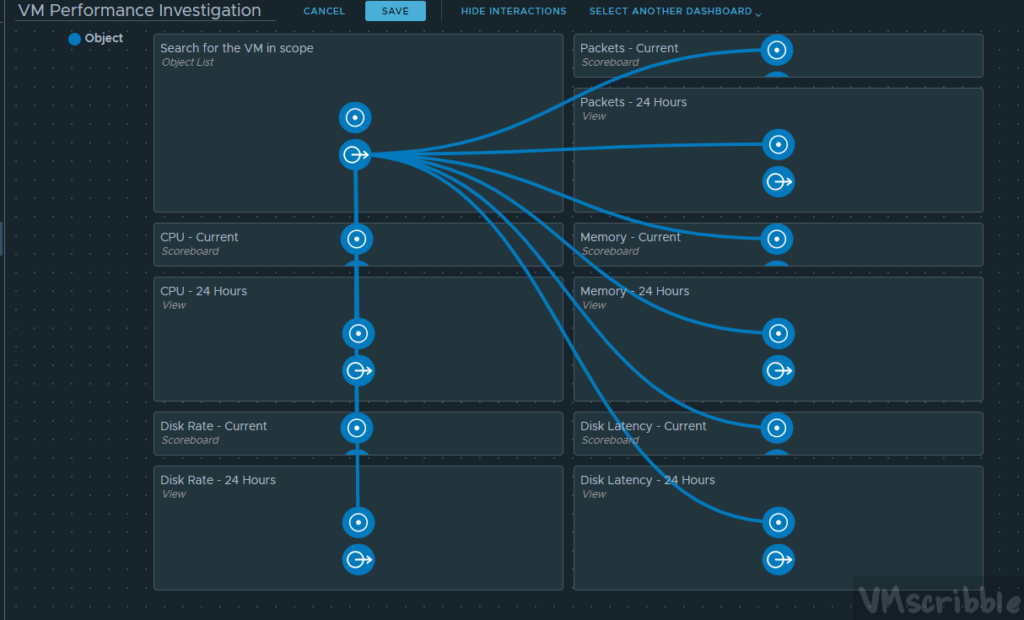Select the Packets - 24 Hours widget title
Image resolution: width=1024 pixels, height=620 pixels.
[x=633, y=102]
